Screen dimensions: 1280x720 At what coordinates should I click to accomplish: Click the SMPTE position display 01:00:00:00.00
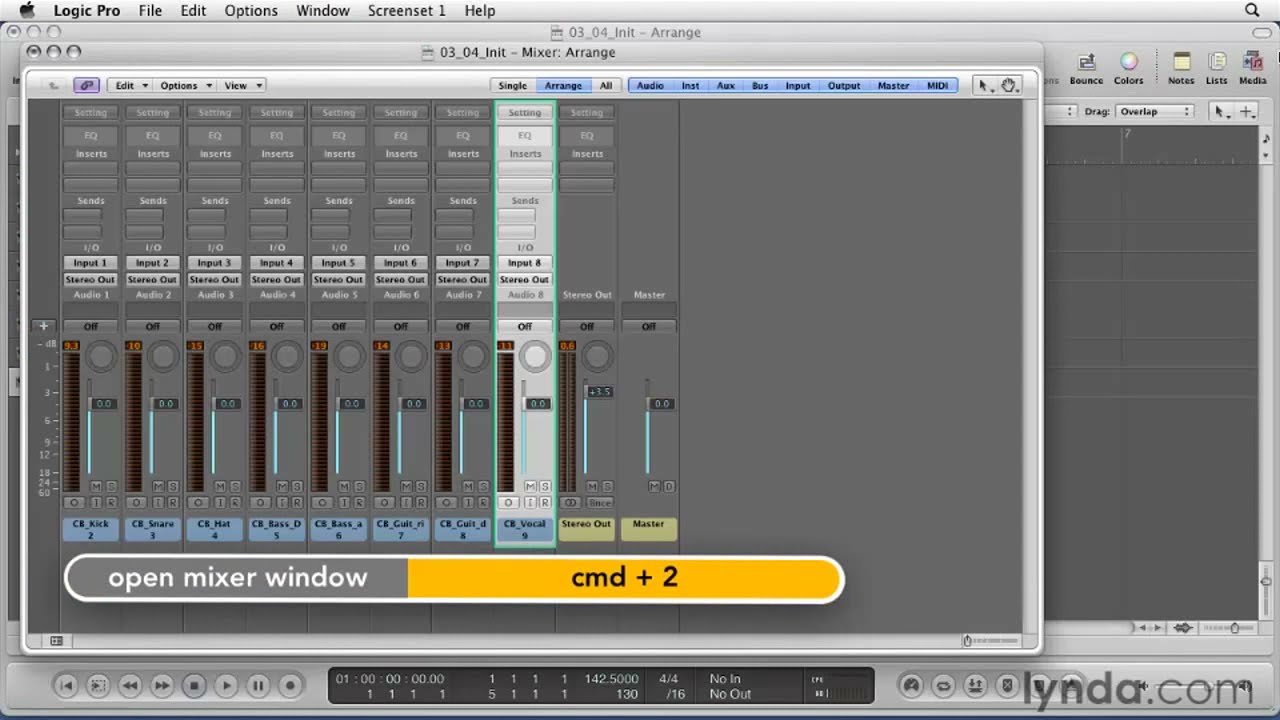pos(390,679)
